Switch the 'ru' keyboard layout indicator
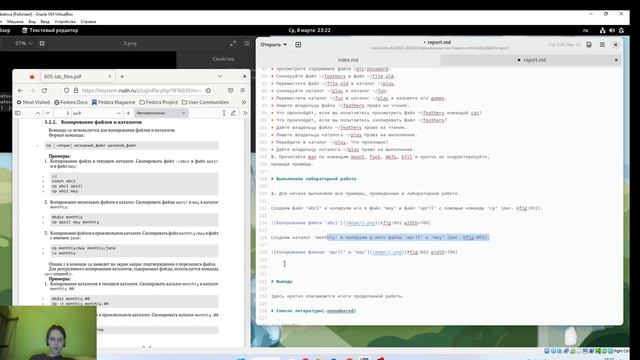 pyautogui.click(x=585, y=30)
